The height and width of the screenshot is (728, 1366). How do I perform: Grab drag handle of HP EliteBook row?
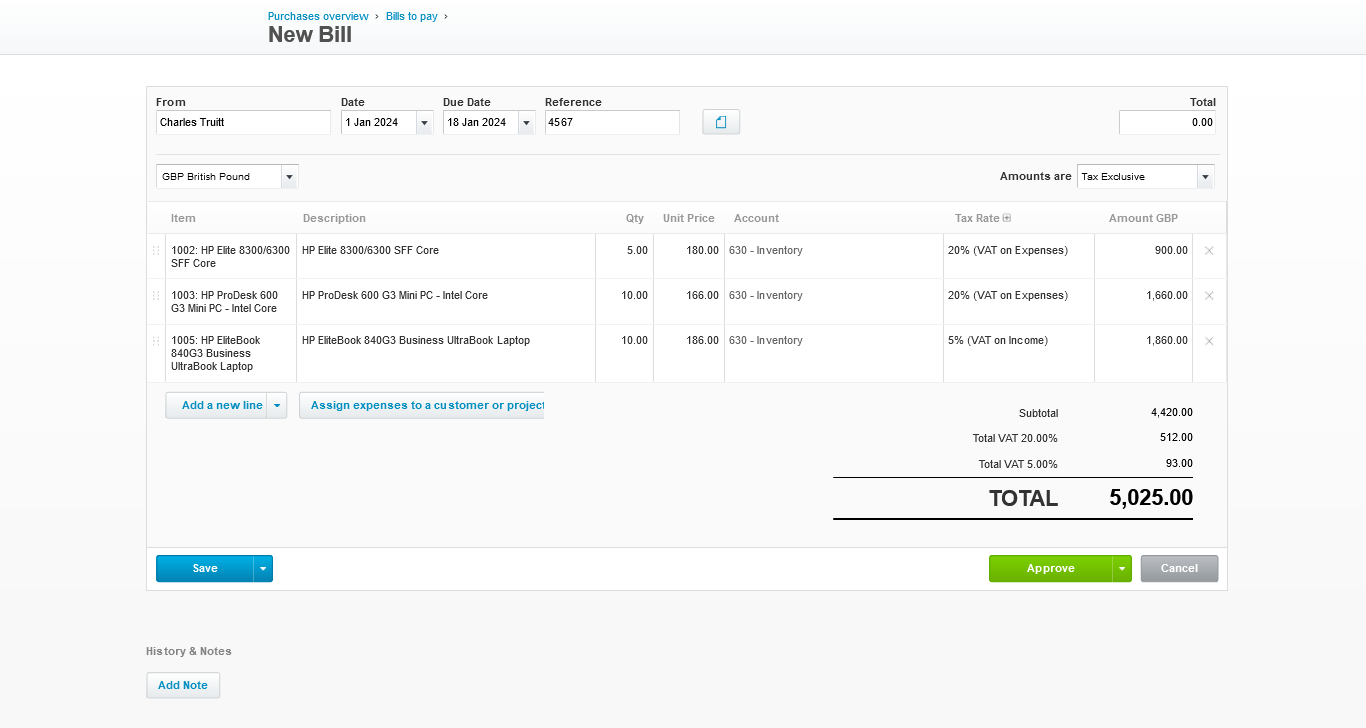click(x=156, y=341)
